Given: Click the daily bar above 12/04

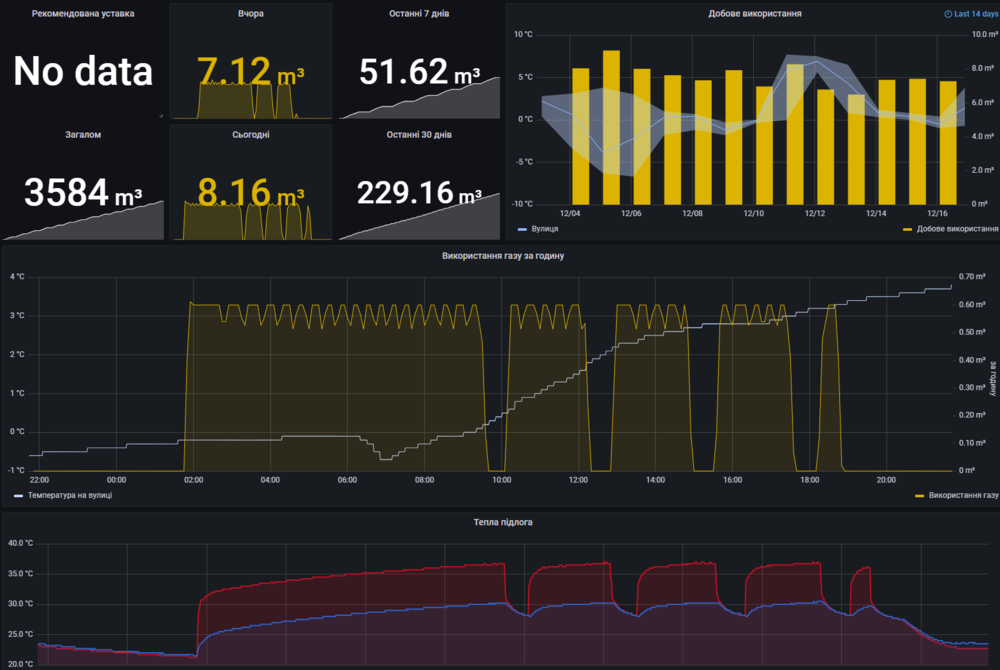Looking at the screenshot, I should tap(581, 136).
